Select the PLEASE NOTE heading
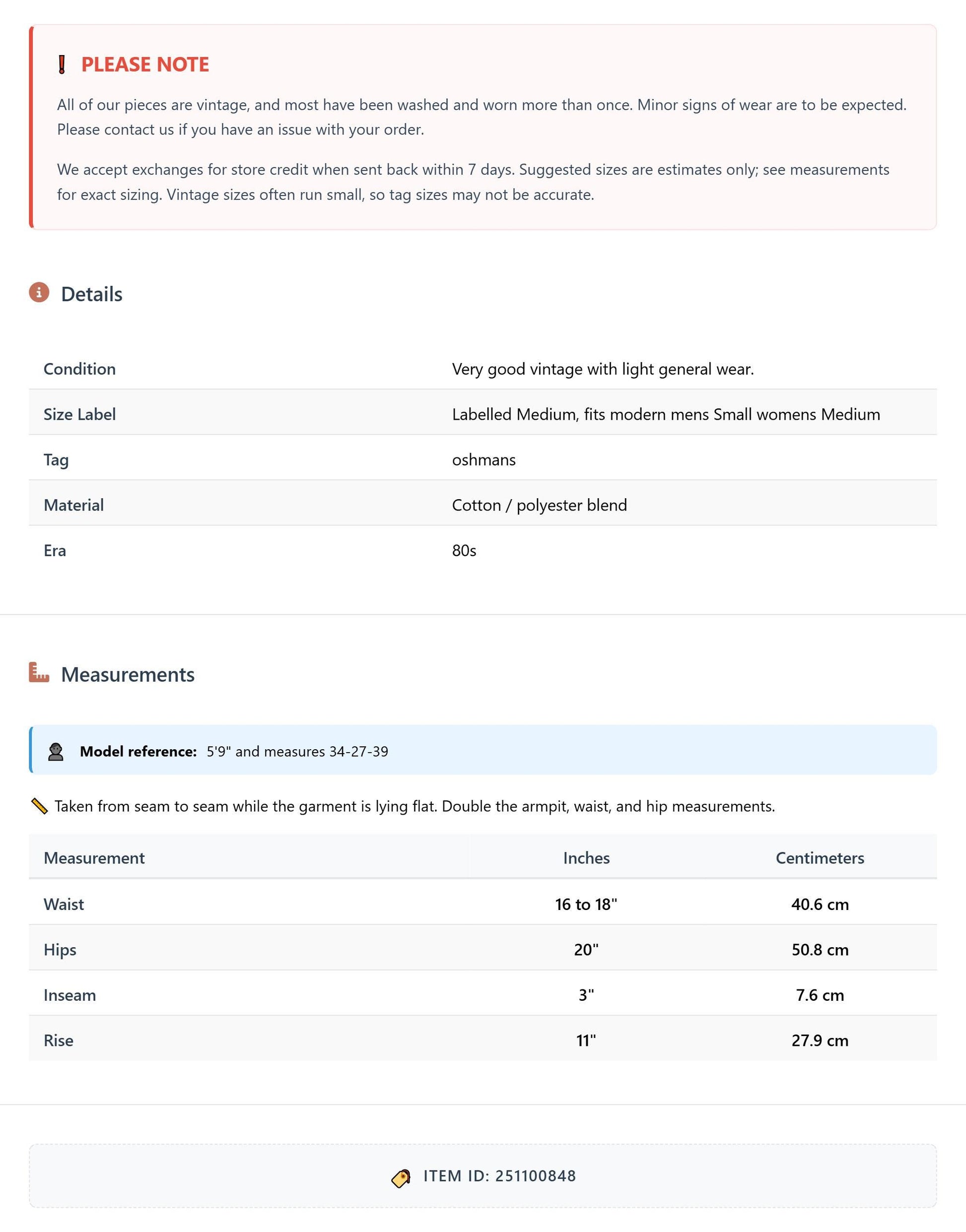Viewport: 966px width, 1232px height. [145, 65]
